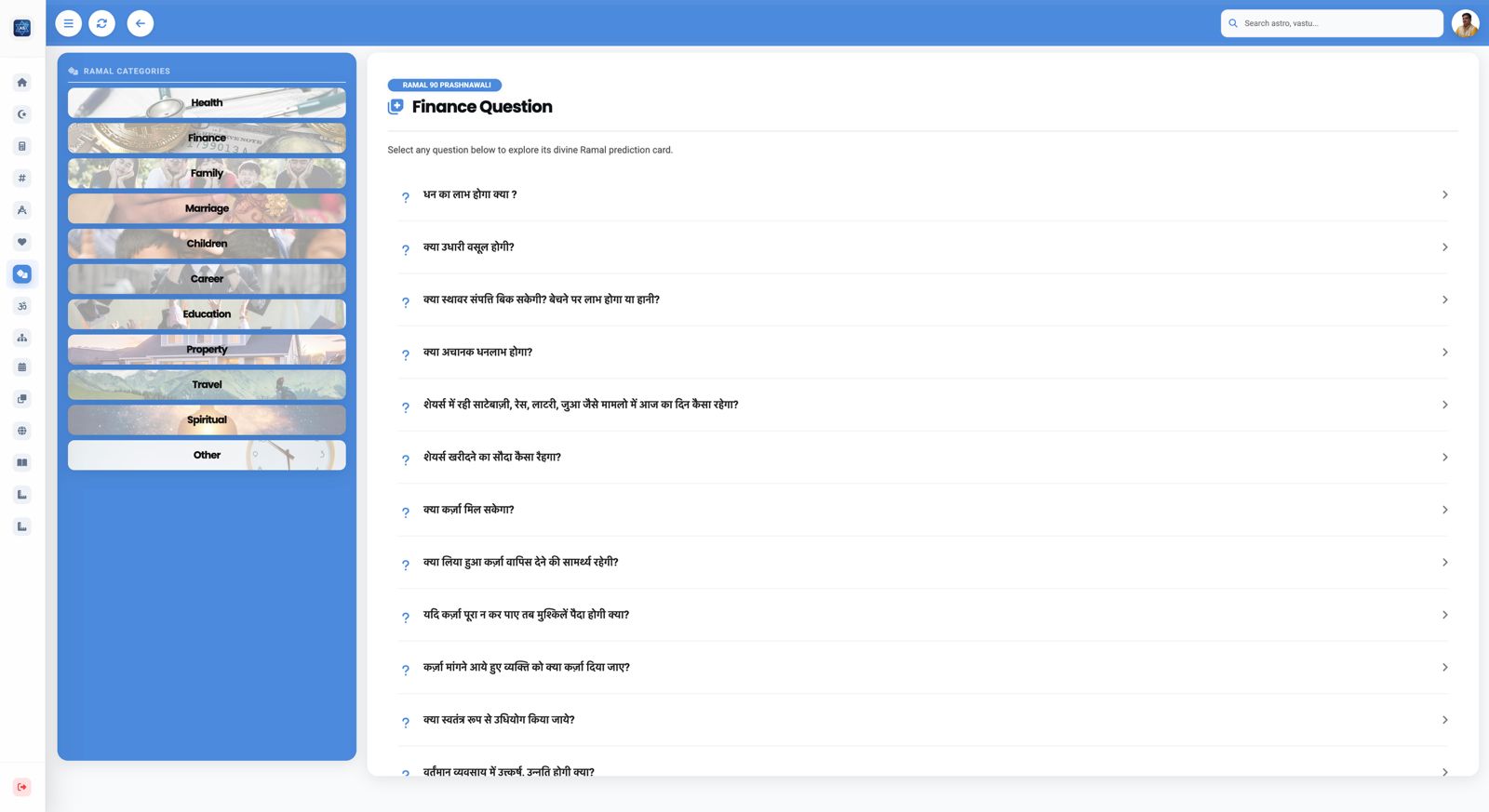Select the Other category

[x=207, y=456]
